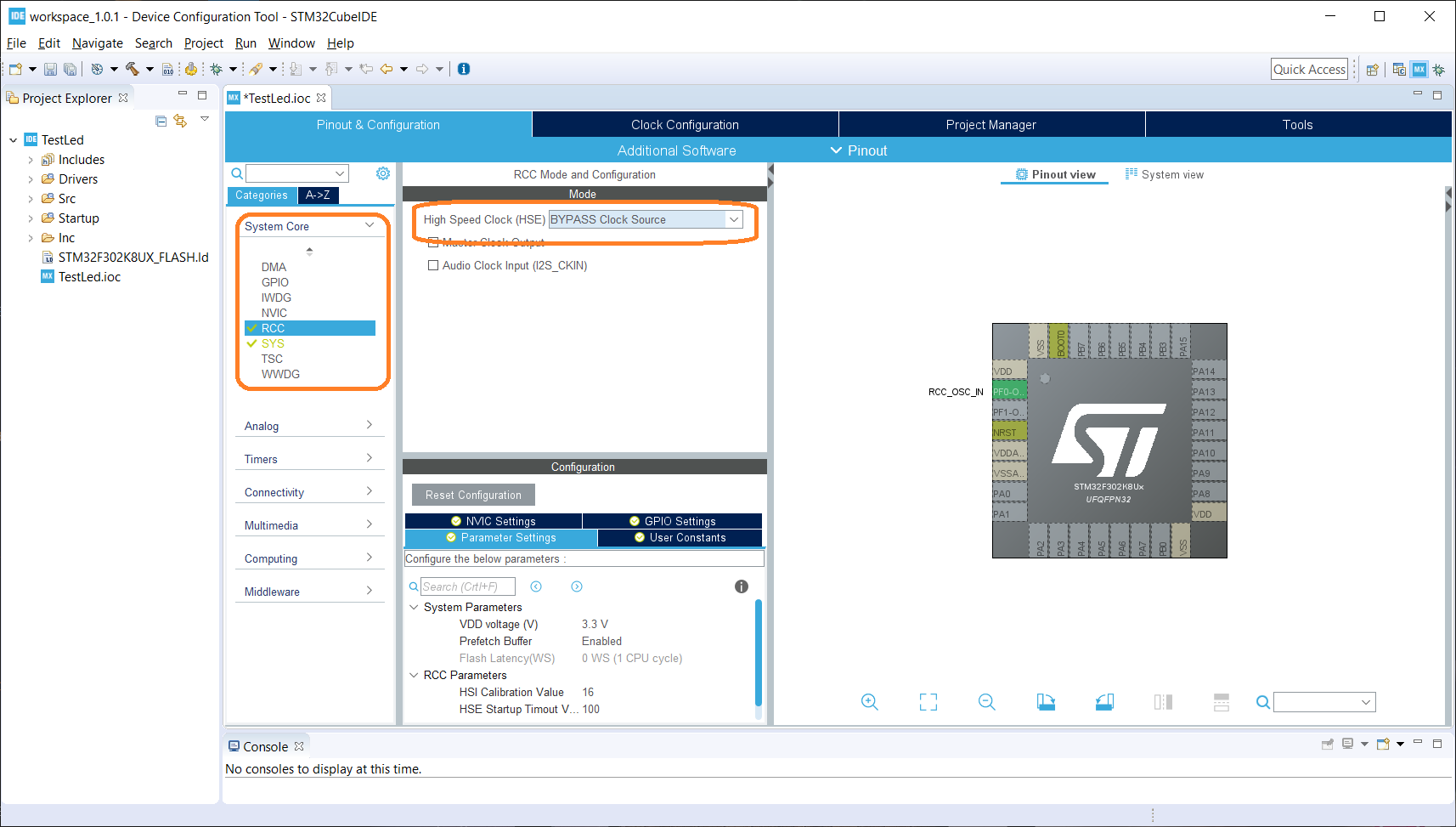Viewport: 1456px width, 827px height.
Task: Build project with the hammer icon
Action: (x=132, y=69)
